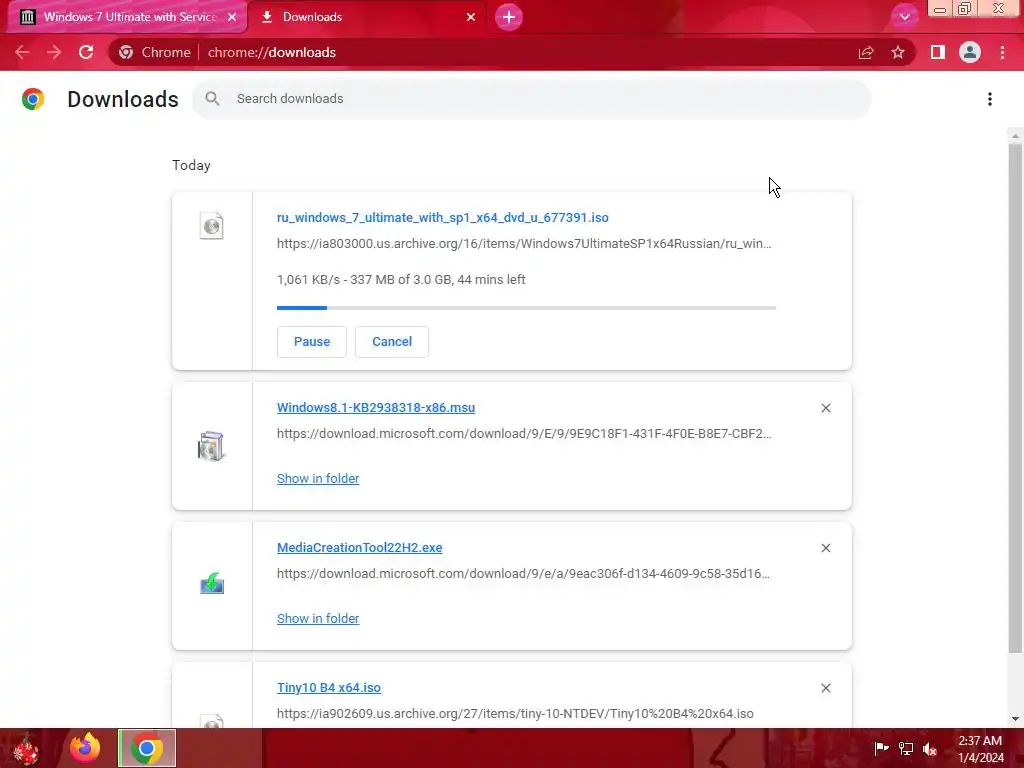
Task: Bookmark this page with the star icon
Action: 898,52
